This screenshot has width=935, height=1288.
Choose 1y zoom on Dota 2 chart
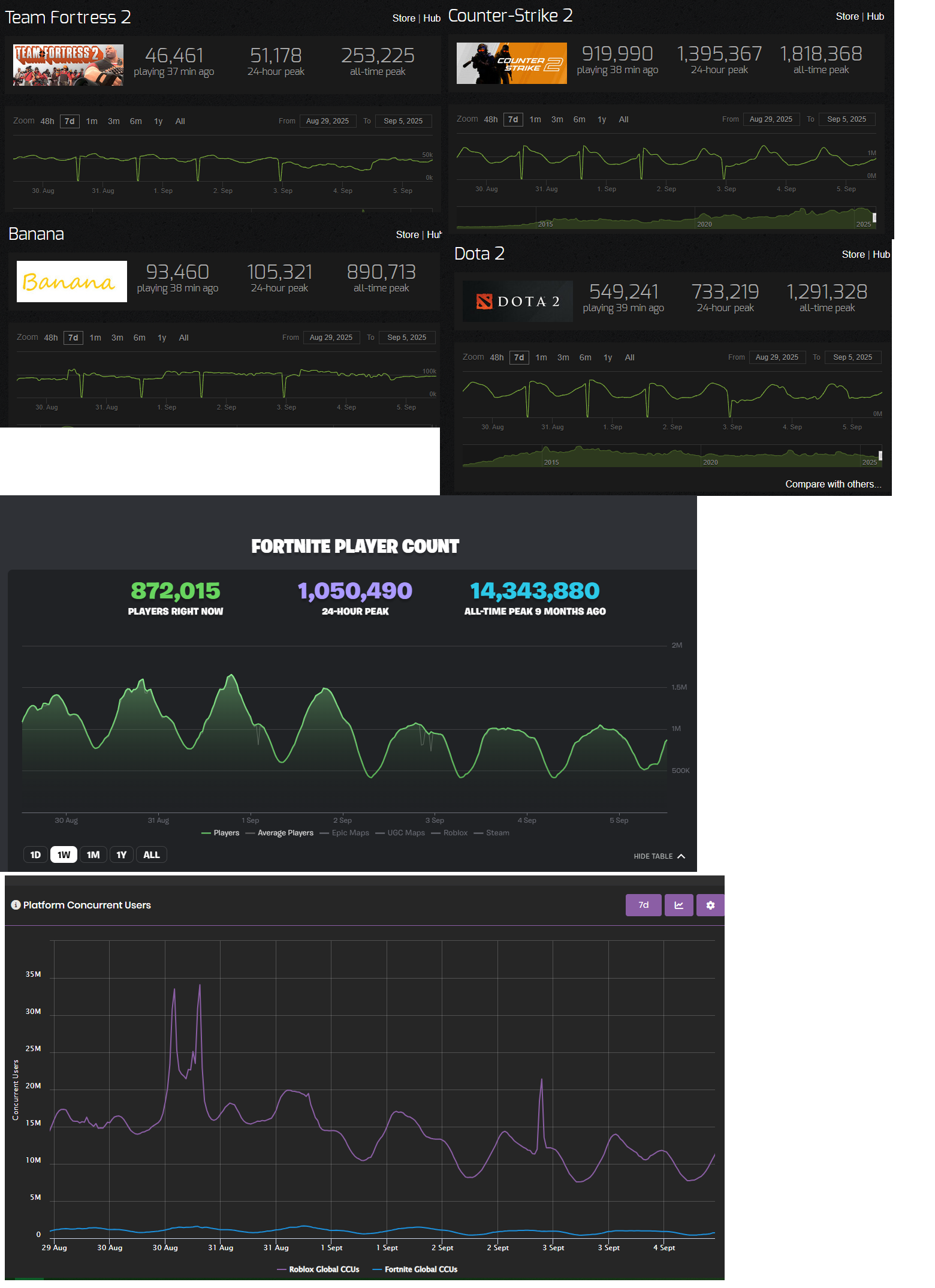(608, 357)
